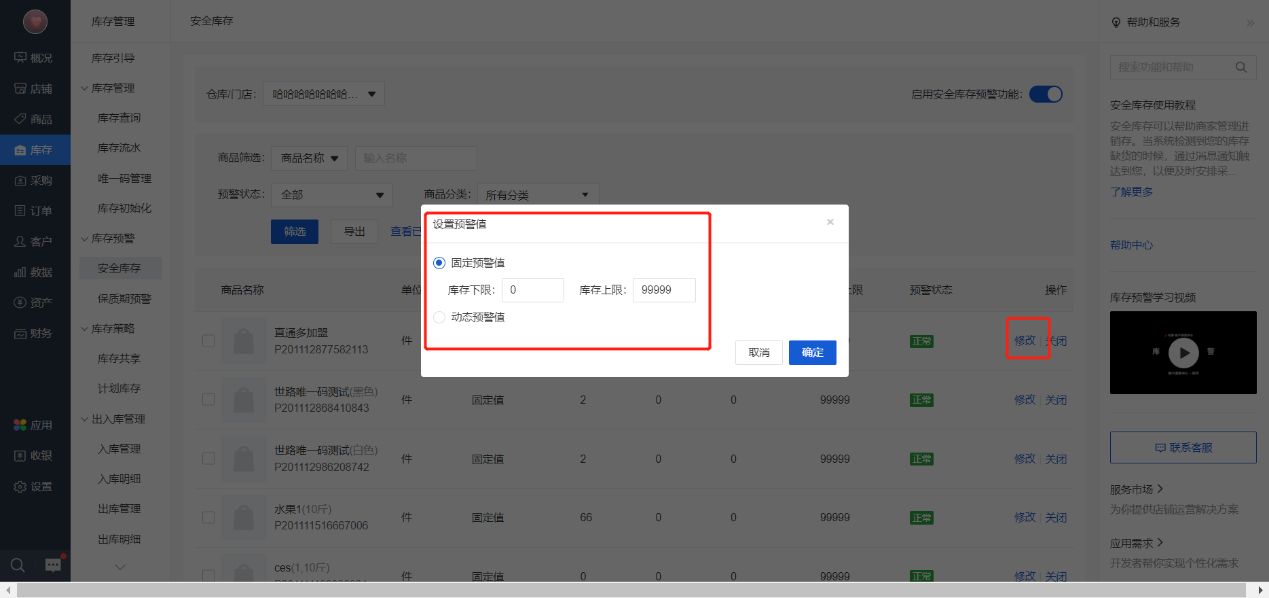This screenshot has width=1269, height=598.
Task: Open 资产 assets section
Action: pyautogui.click(x=34, y=302)
